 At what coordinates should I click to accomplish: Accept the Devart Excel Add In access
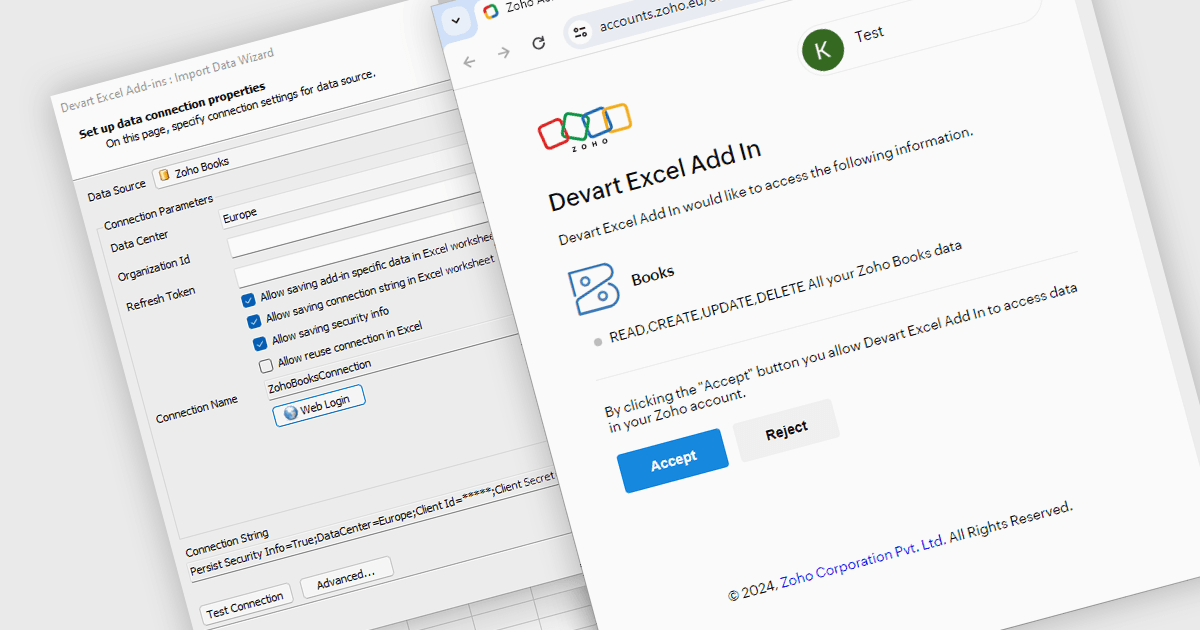pos(673,460)
